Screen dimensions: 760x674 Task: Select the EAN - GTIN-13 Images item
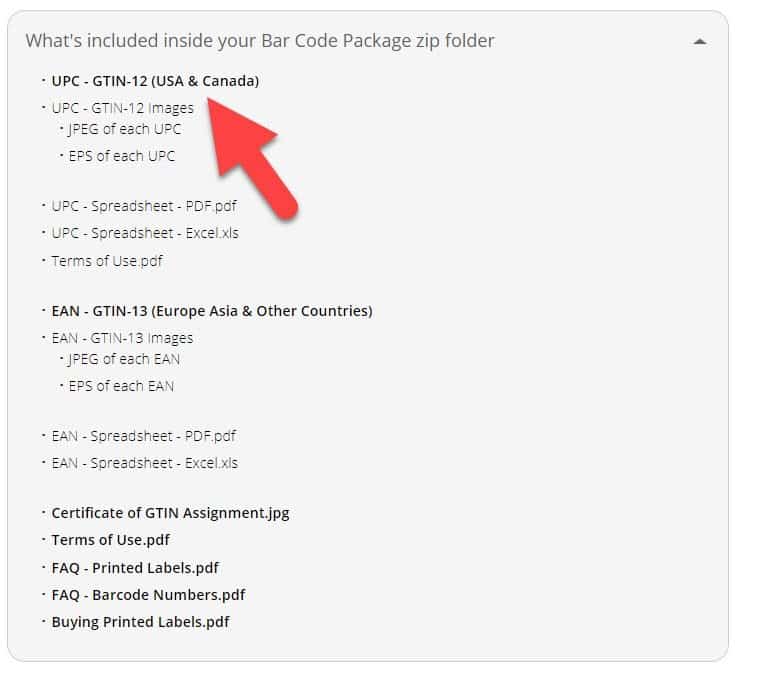(x=122, y=338)
